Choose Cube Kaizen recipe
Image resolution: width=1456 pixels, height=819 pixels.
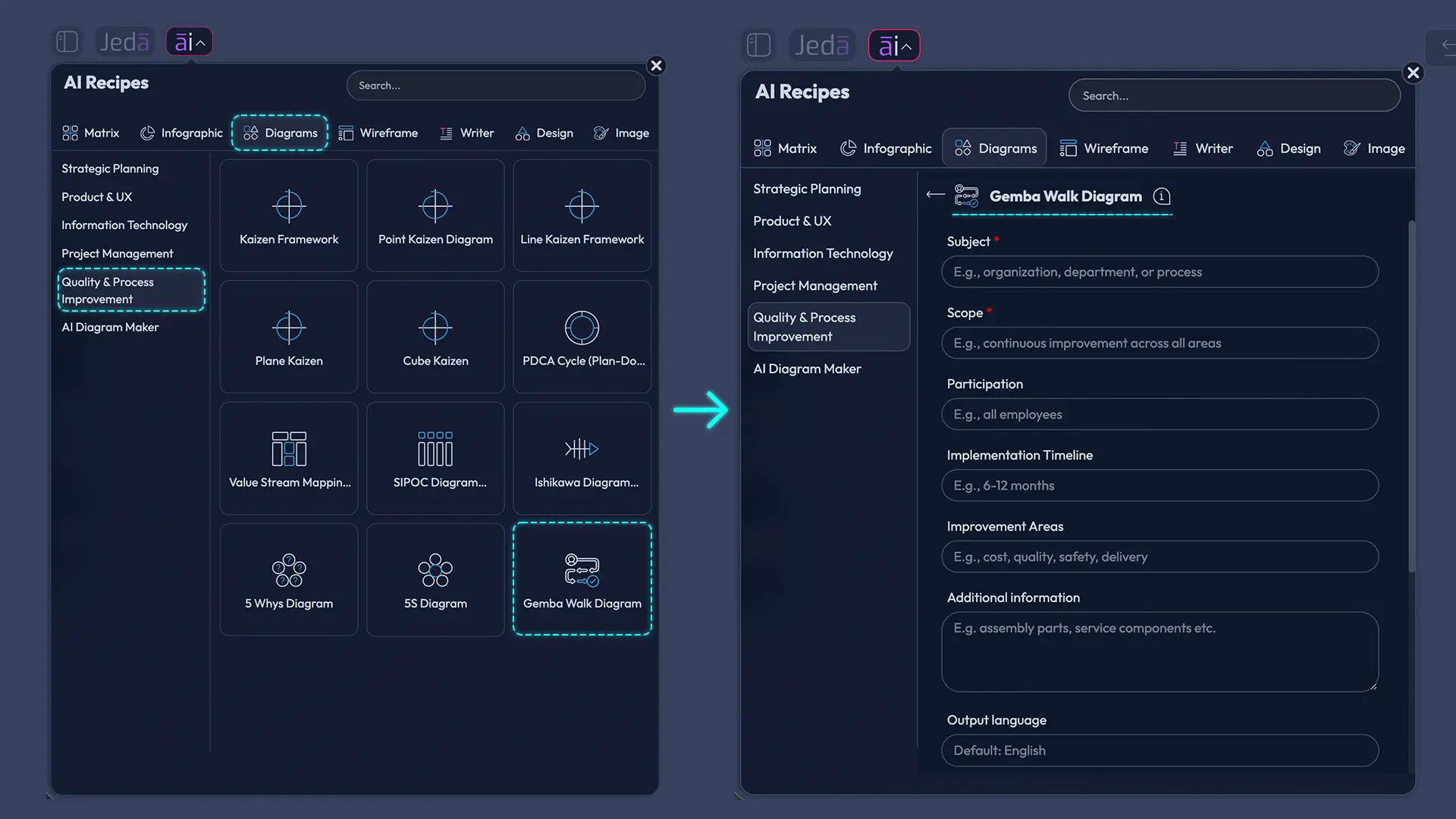point(435,337)
